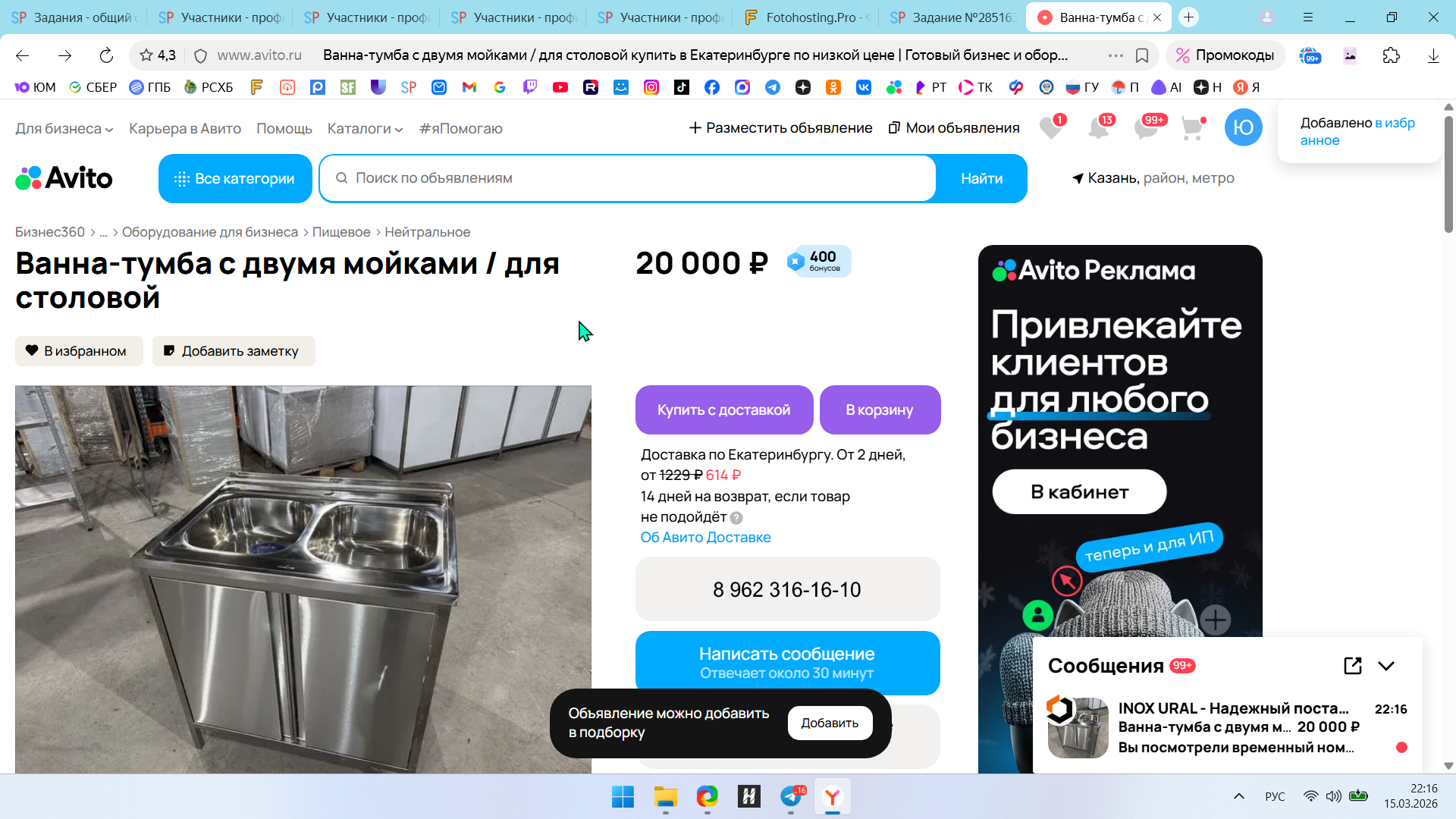Open the favorites heart icon in header
The image size is (1456, 819).
coord(1050,128)
